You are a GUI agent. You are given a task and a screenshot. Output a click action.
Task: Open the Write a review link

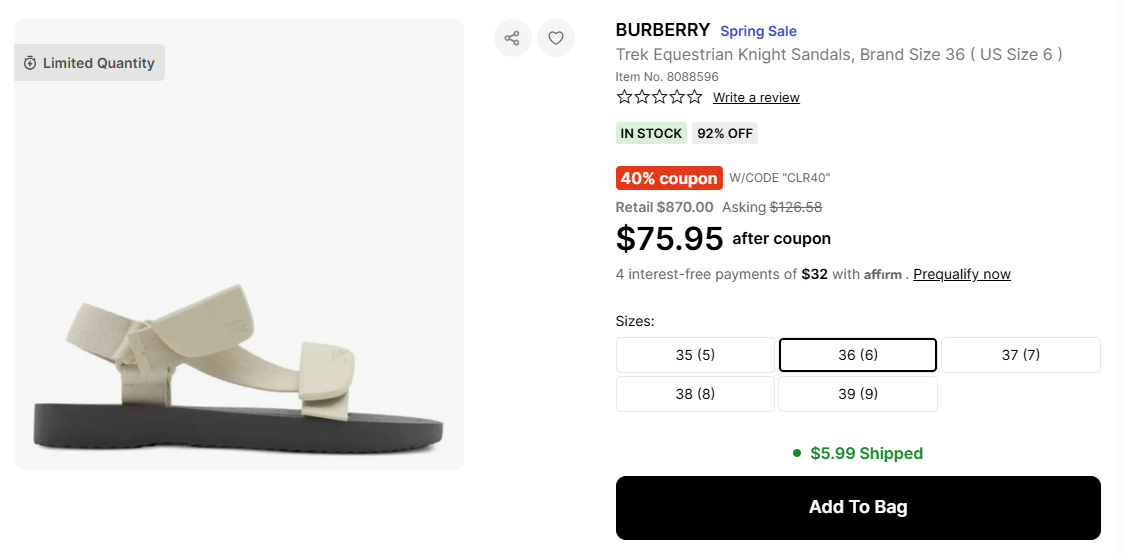pos(756,98)
